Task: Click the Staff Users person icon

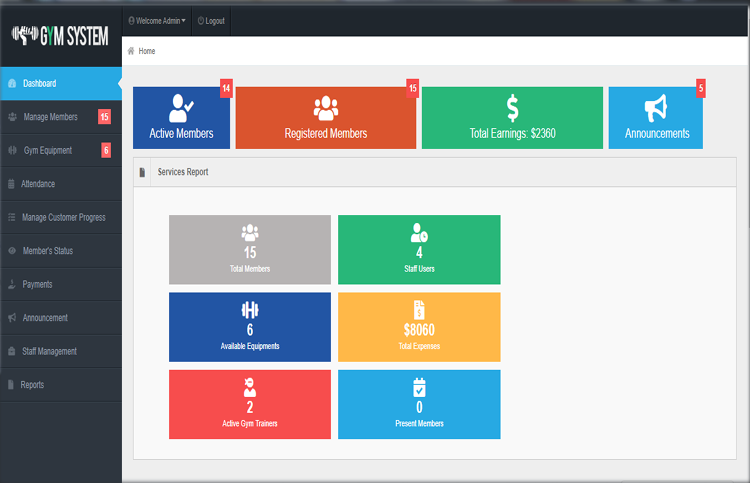Action: tap(419, 233)
